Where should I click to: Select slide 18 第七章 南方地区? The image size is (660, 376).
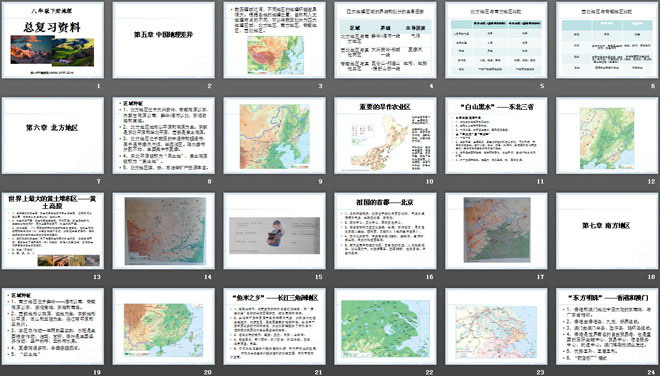click(x=607, y=231)
